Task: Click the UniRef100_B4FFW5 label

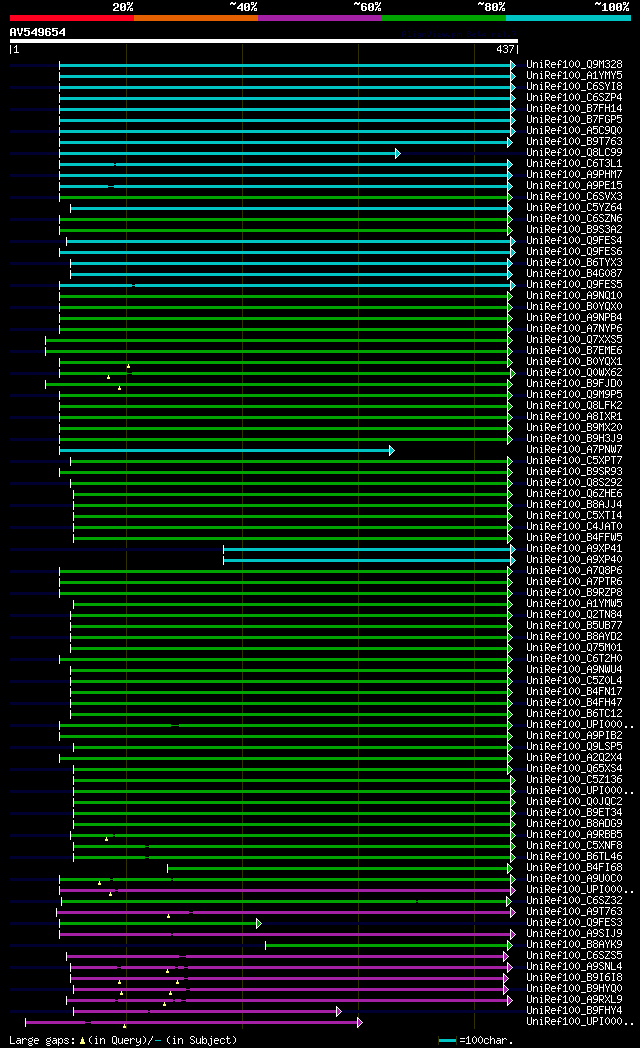Action: 574,538
